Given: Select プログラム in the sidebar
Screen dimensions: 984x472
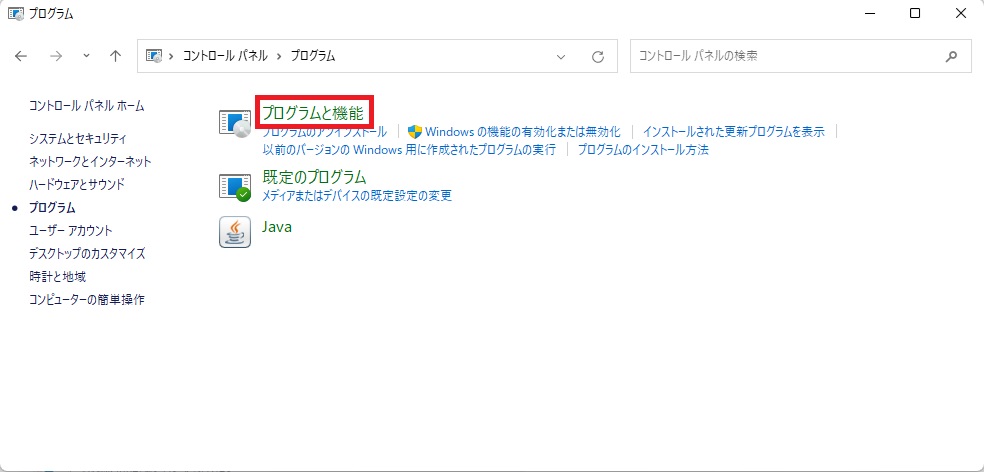Looking at the screenshot, I should 52,208.
